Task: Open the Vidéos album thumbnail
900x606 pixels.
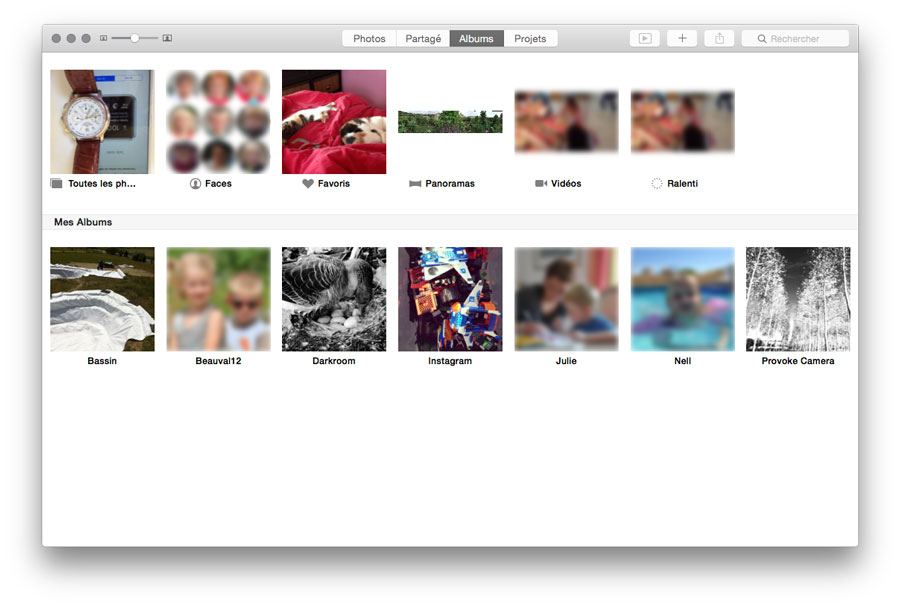Action: (567, 122)
